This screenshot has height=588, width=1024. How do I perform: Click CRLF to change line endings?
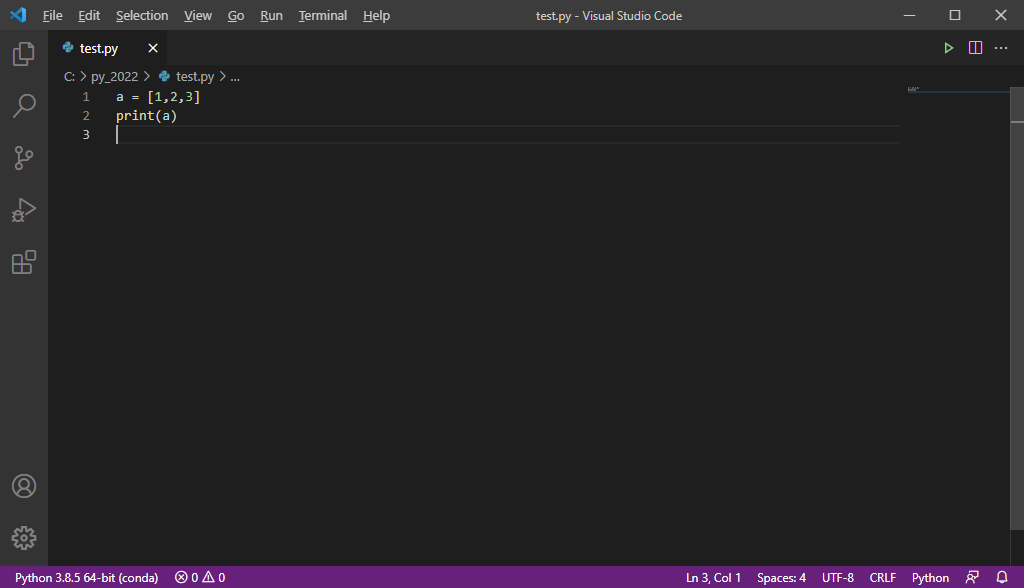[882, 577]
